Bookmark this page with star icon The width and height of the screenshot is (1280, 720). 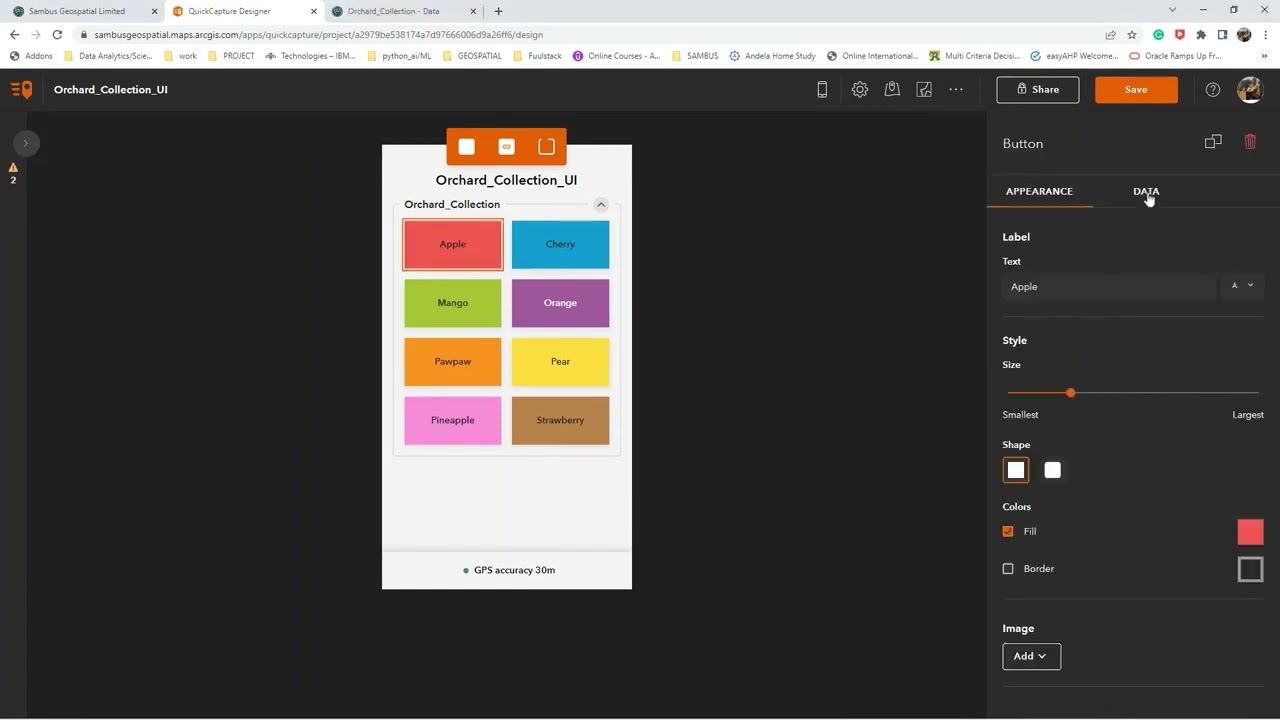pos(1132,34)
